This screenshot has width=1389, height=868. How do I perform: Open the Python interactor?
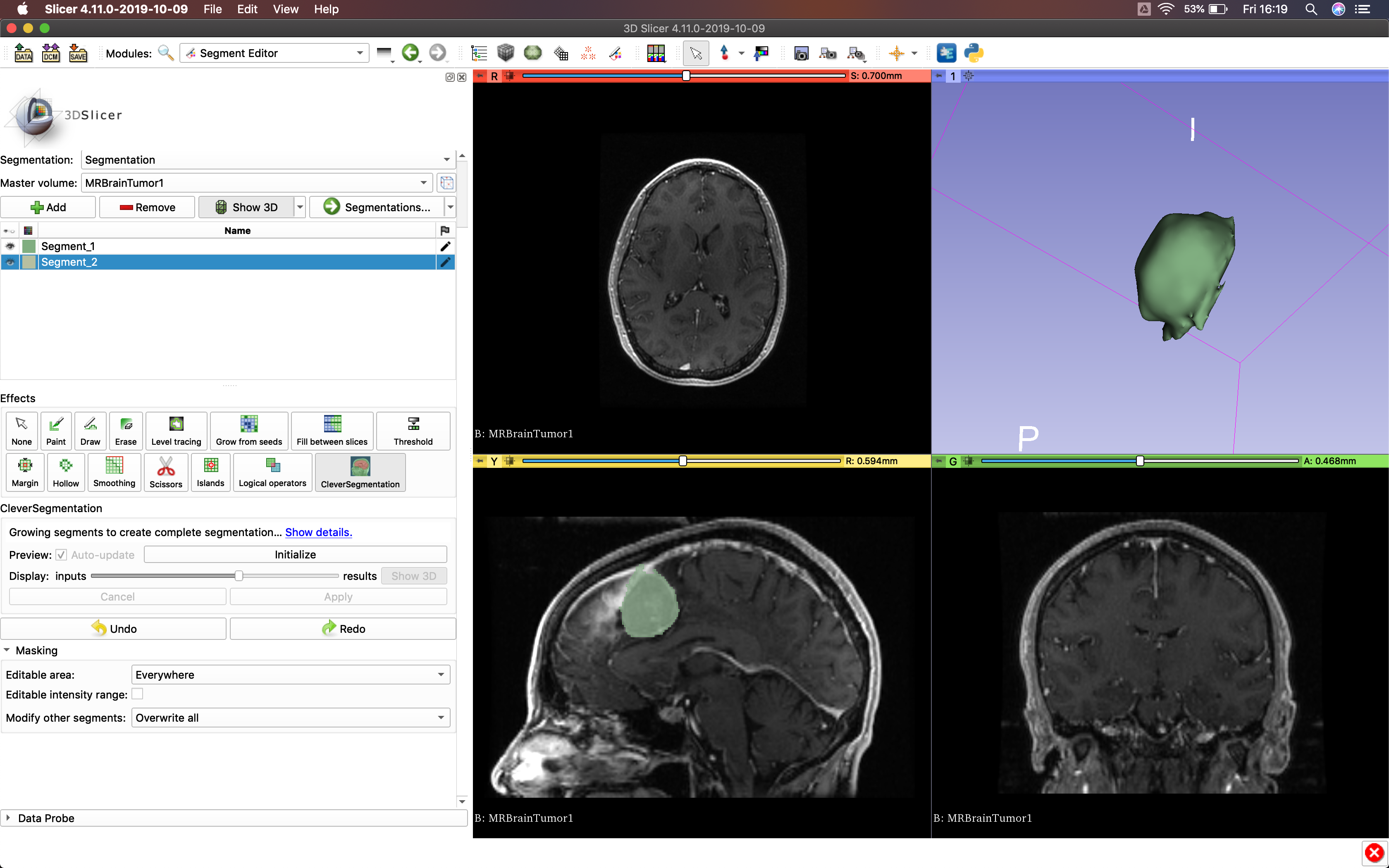pos(975,53)
